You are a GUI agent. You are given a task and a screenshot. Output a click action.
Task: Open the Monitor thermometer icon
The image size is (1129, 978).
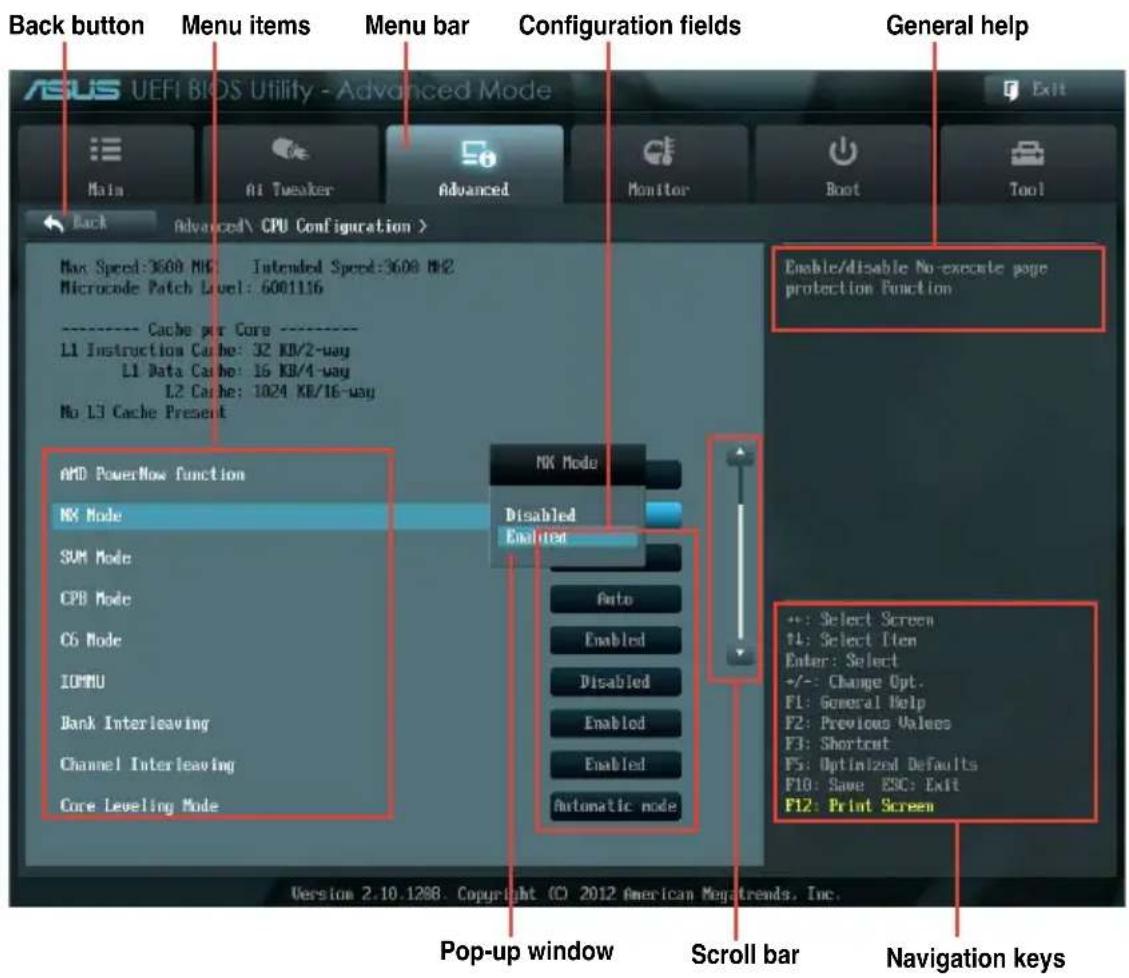tap(659, 151)
